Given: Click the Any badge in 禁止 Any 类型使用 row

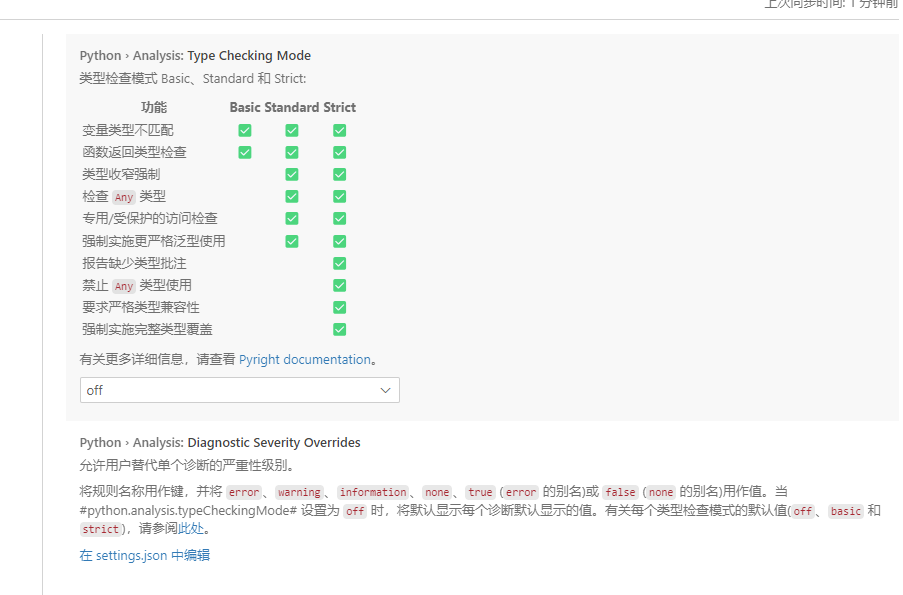Looking at the screenshot, I should click(x=123, y=285).
